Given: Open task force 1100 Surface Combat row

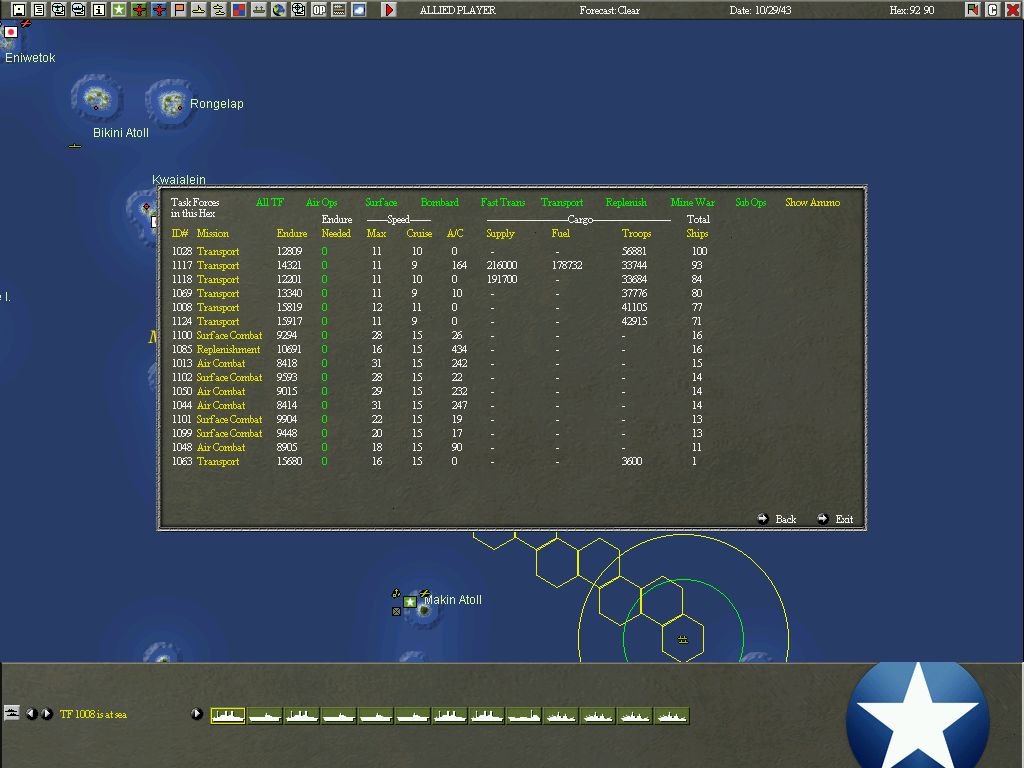Looking at the screenshot, I should [440, 335].
